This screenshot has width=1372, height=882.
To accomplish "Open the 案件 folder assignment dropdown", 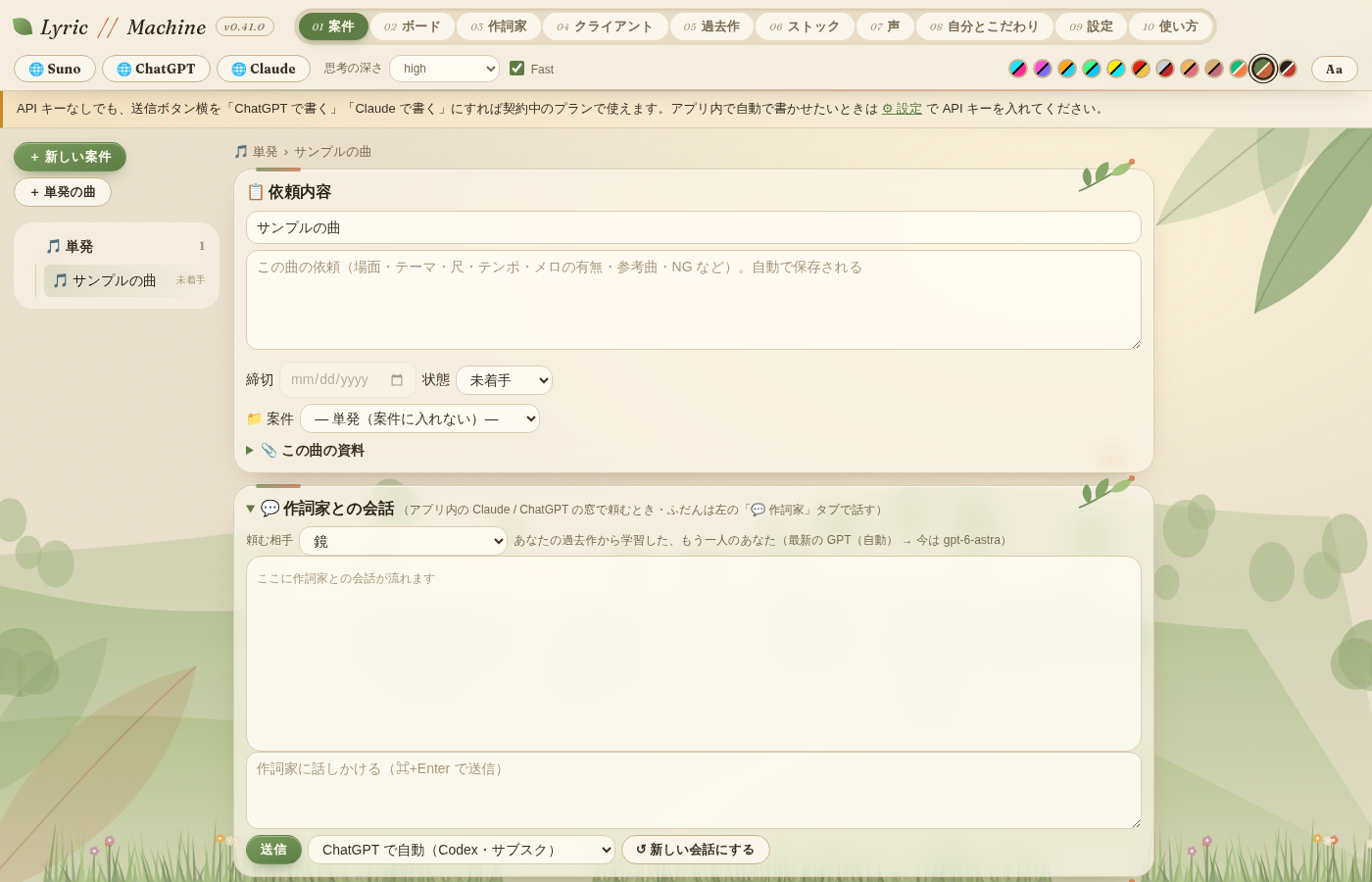I will (x=419, y=418).
